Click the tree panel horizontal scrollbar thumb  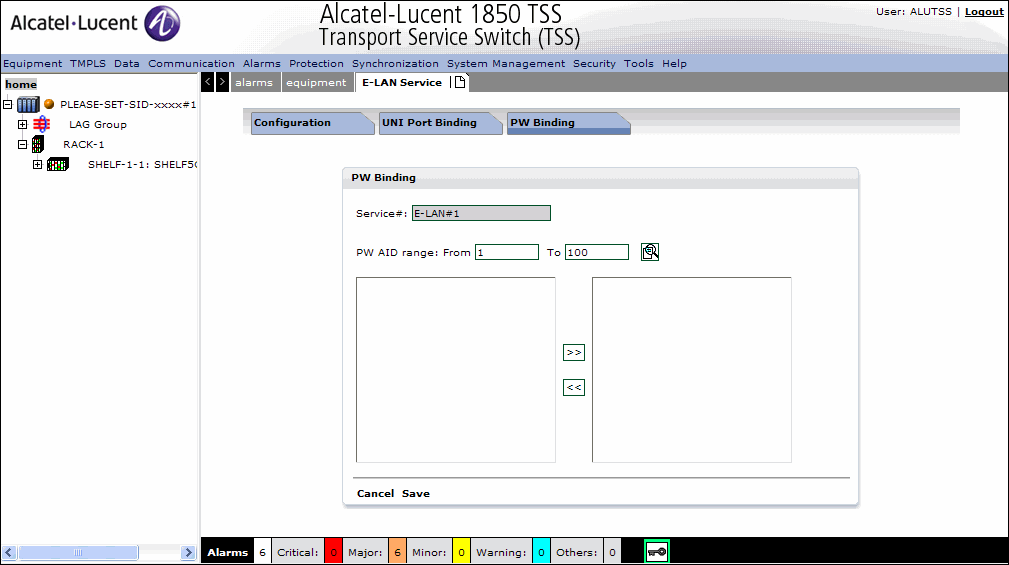tap(79, 552)
